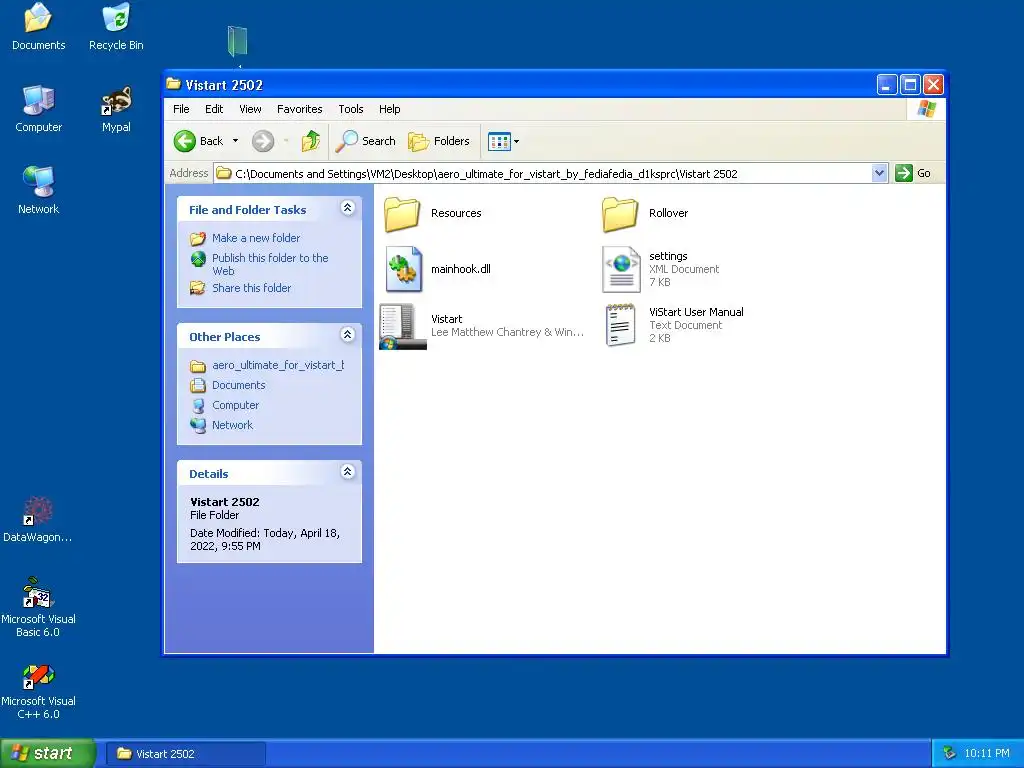Open the Favorites menu
This screenshot has height=768, width=1024.
(300, 109)
